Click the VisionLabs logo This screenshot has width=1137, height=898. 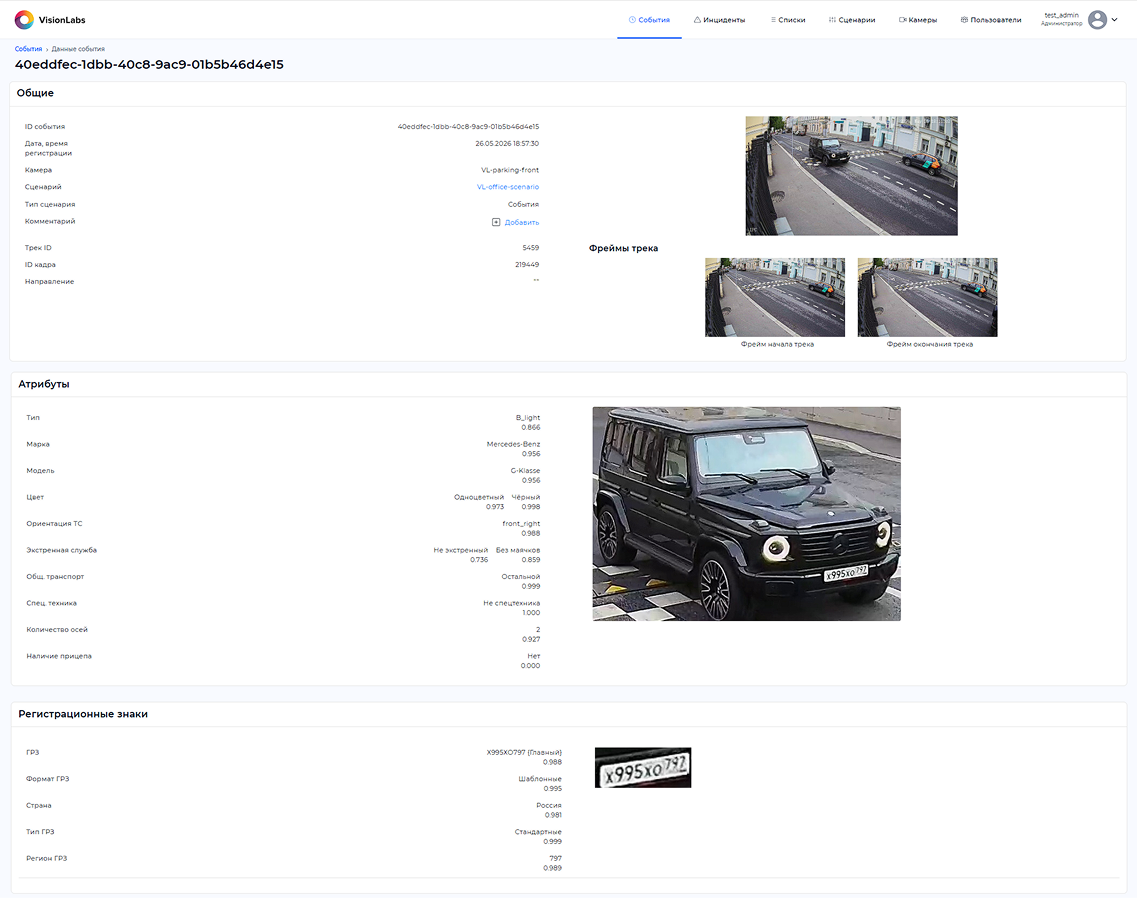point(50,20)
